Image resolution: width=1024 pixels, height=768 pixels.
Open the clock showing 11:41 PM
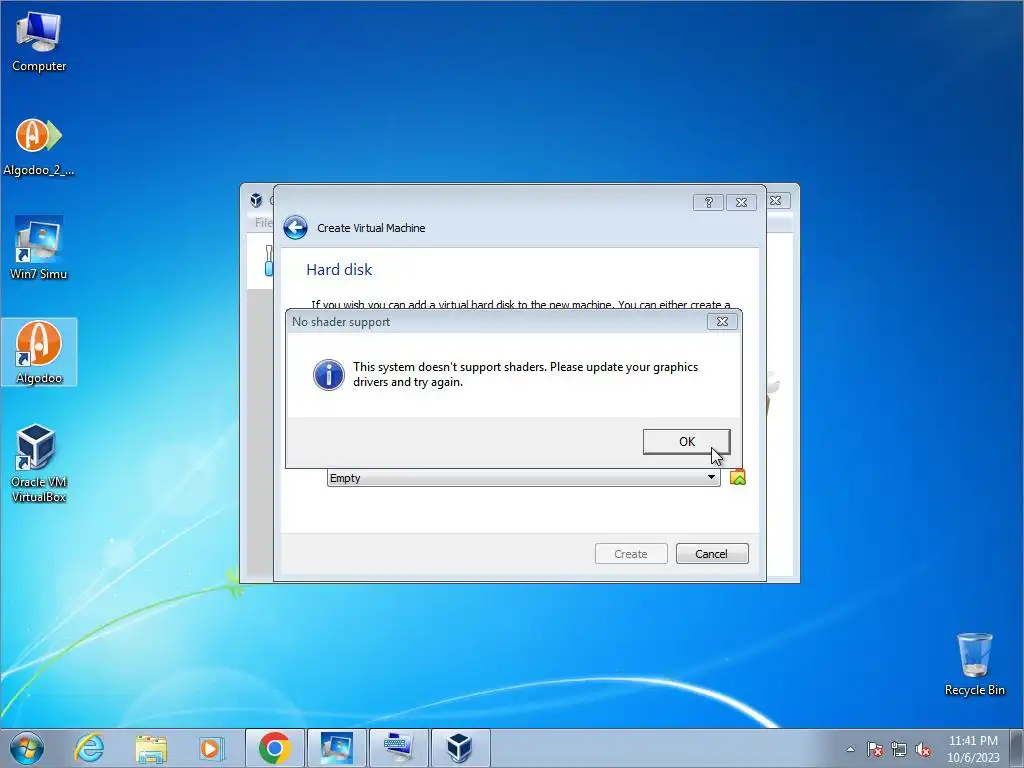point(973,749)
